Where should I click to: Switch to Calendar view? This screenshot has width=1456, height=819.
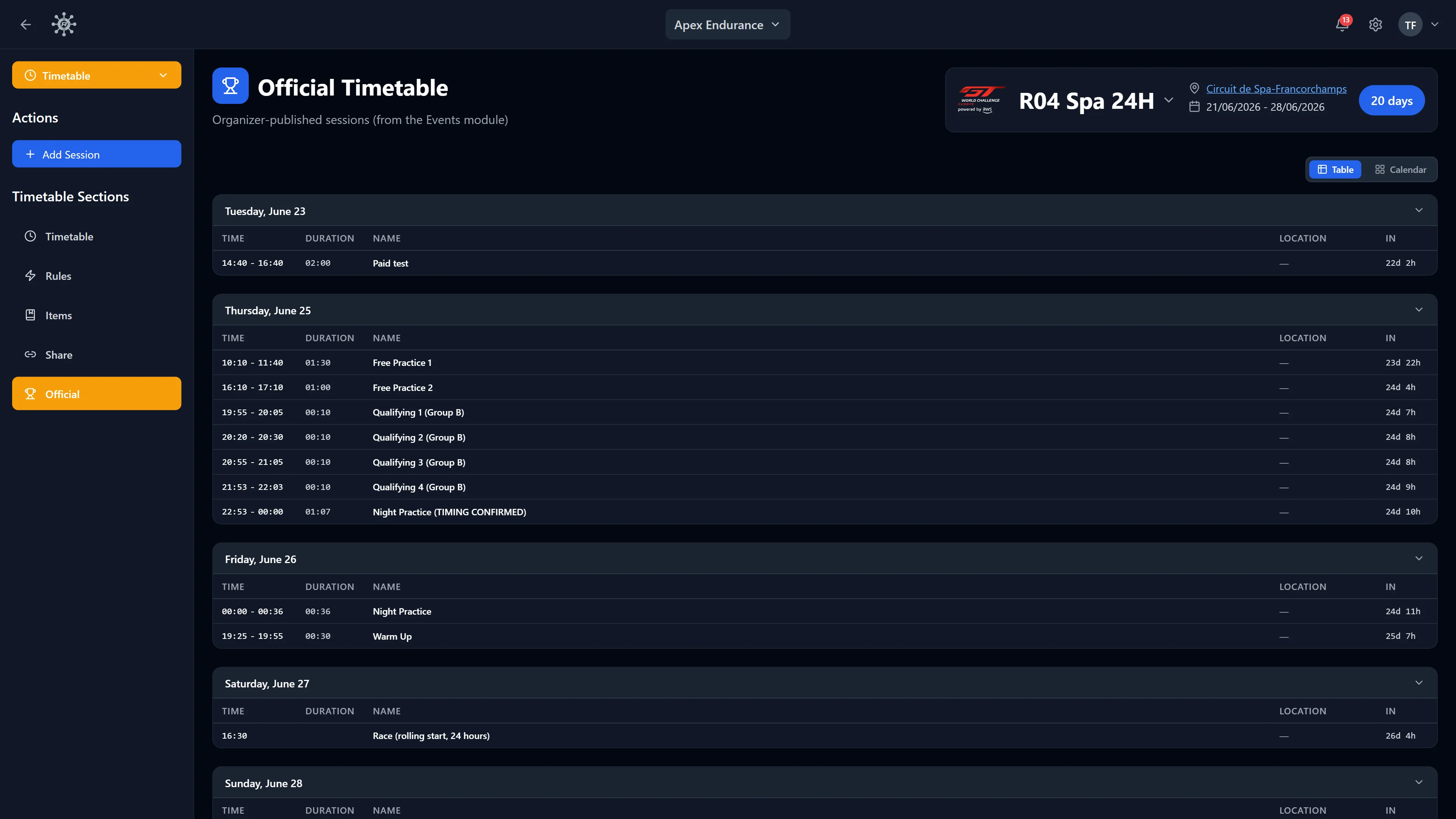pyautogui.click(x=1401, y=169)
